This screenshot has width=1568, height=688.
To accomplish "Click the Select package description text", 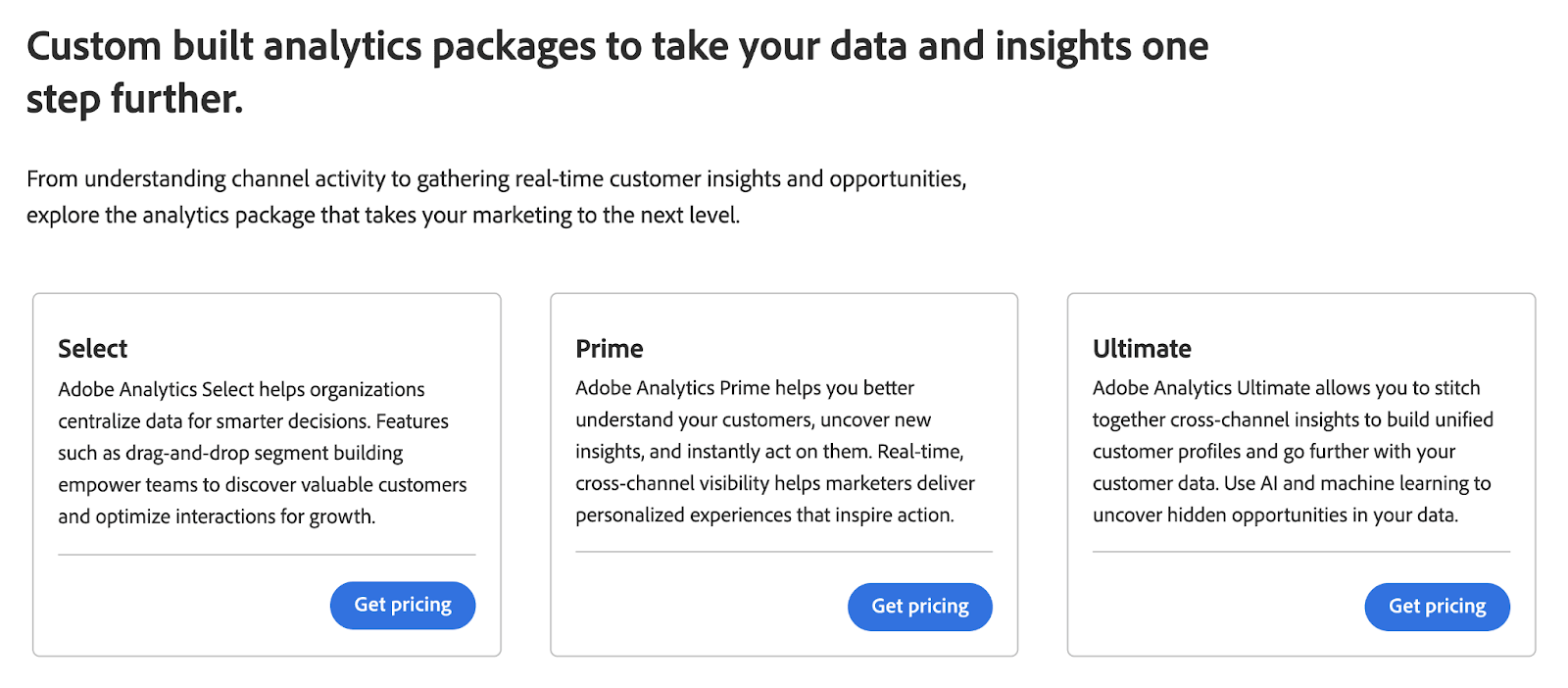I will tap(262, 452).
